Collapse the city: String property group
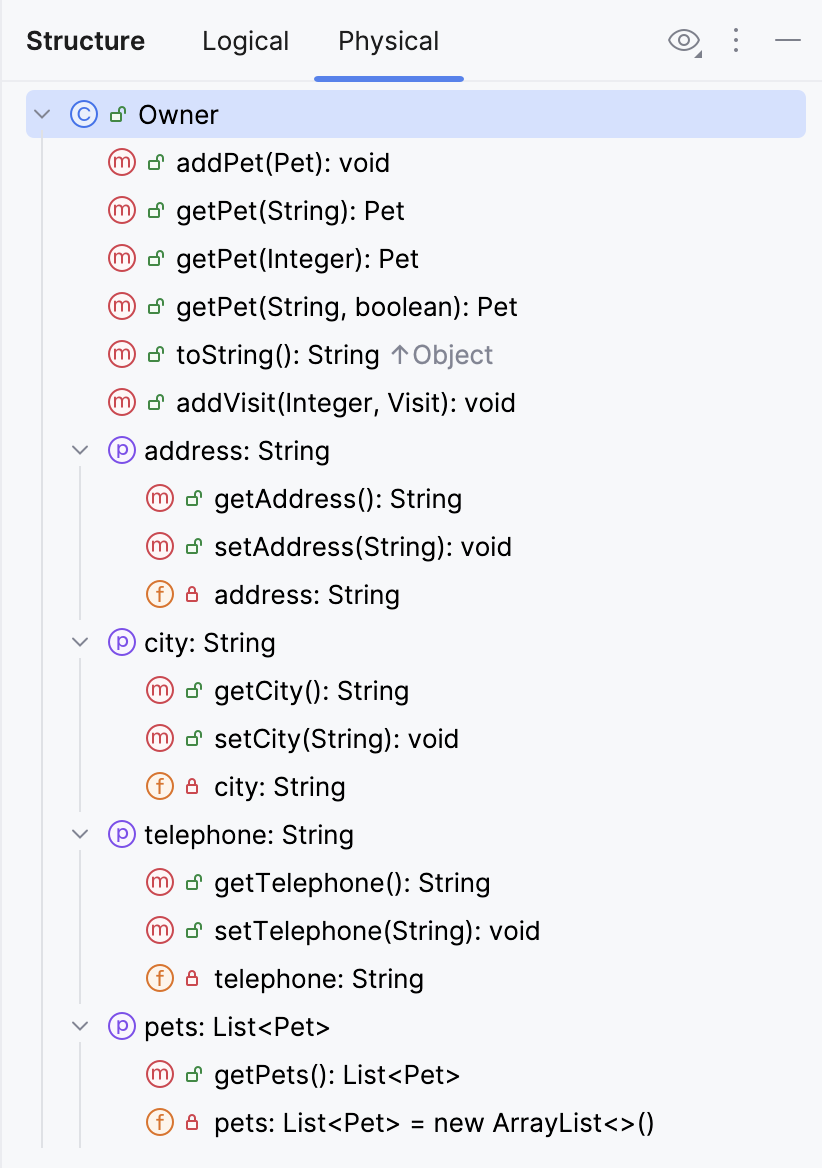822x1168 pixels. (80, 642)
